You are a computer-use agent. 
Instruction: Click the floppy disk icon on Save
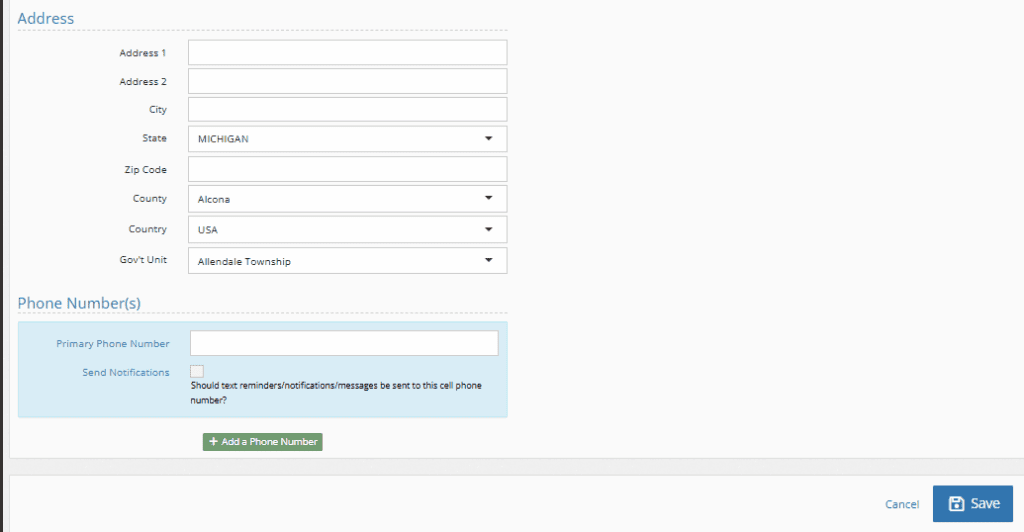[956, 504]
